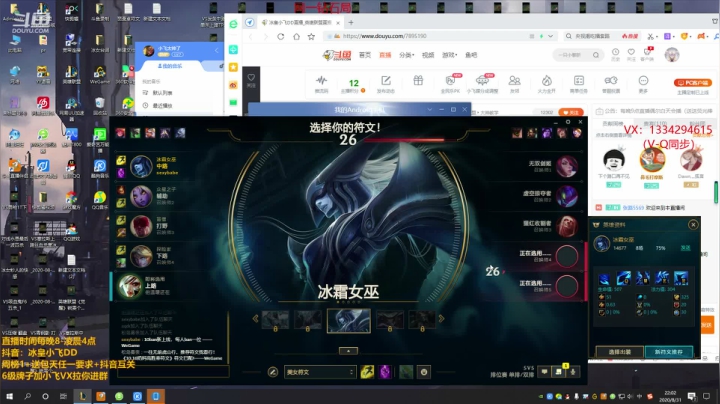Viewport: 720px width, 404px height.
Task: Open the rune page dropdown in champion select
Action: [x=320, y=372]
